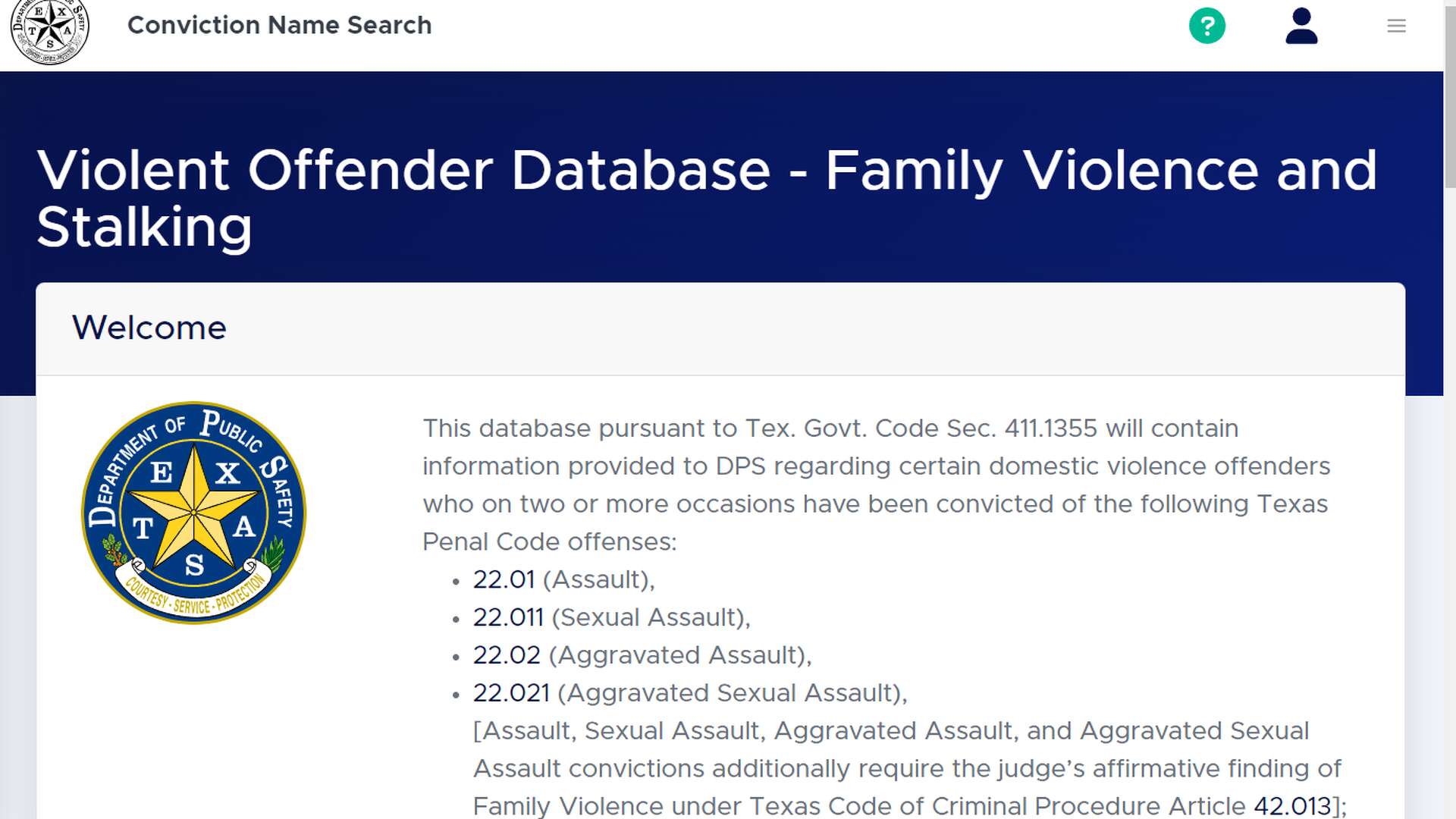Click the Texas DPS logo in header
The image size is (1456, 819).
pyautogui.click(x=50, y=30)
